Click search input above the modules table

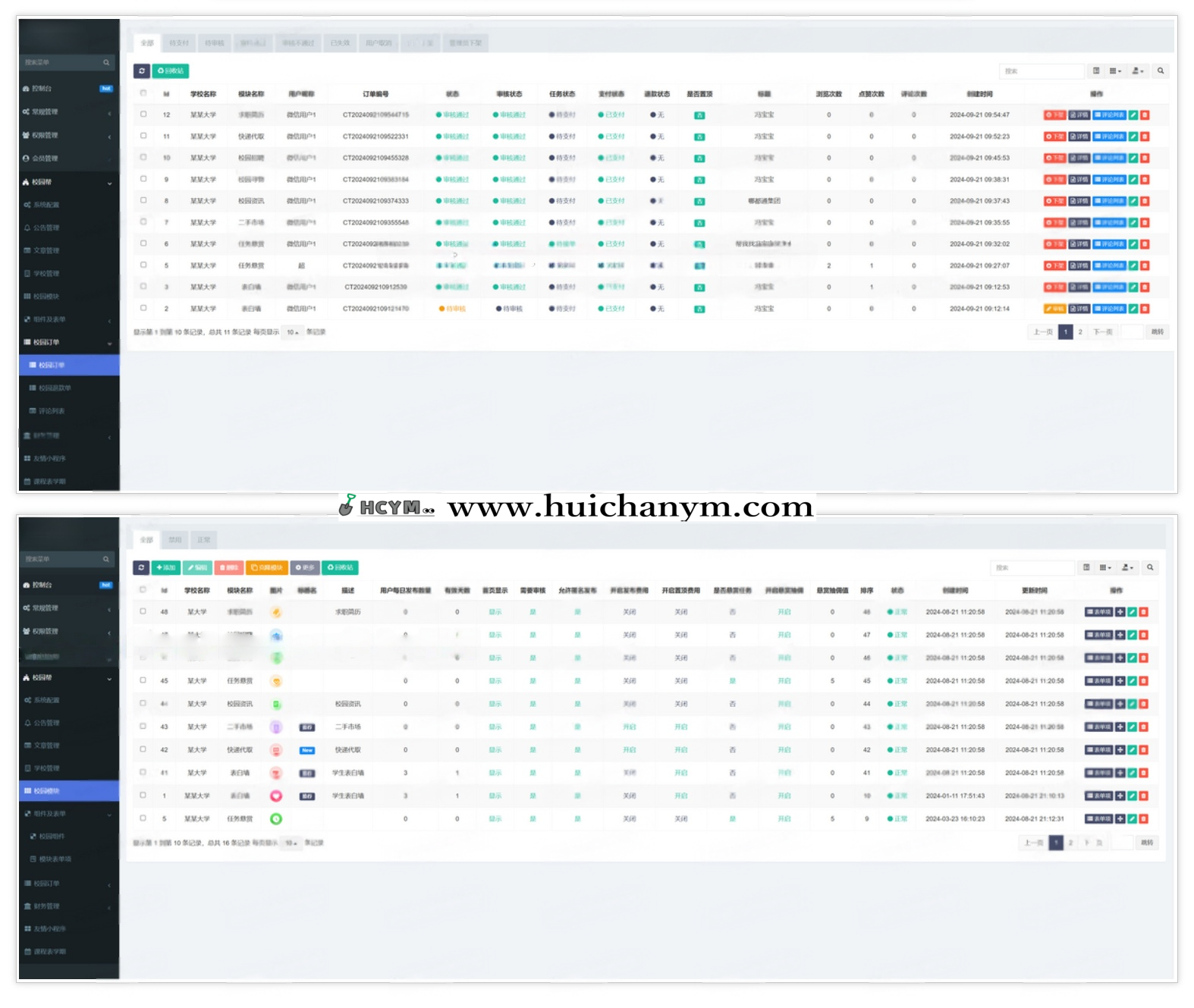[1032, 567]
